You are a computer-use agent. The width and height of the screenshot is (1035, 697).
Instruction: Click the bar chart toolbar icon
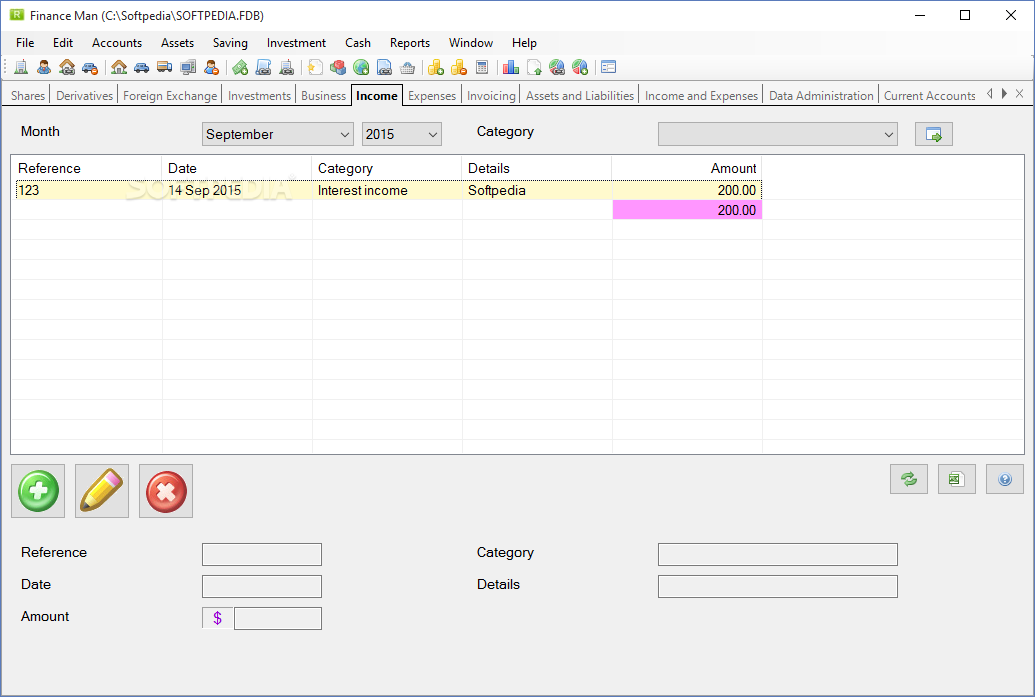pyautogui.click(x=511, y=67)
